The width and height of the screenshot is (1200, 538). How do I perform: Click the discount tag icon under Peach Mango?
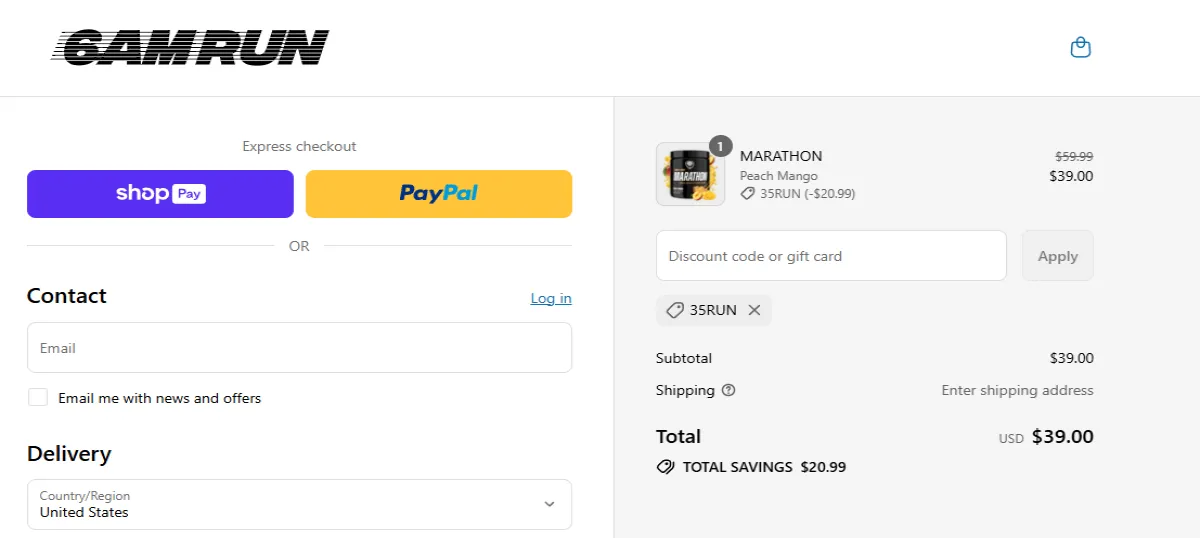click(747, 194)
